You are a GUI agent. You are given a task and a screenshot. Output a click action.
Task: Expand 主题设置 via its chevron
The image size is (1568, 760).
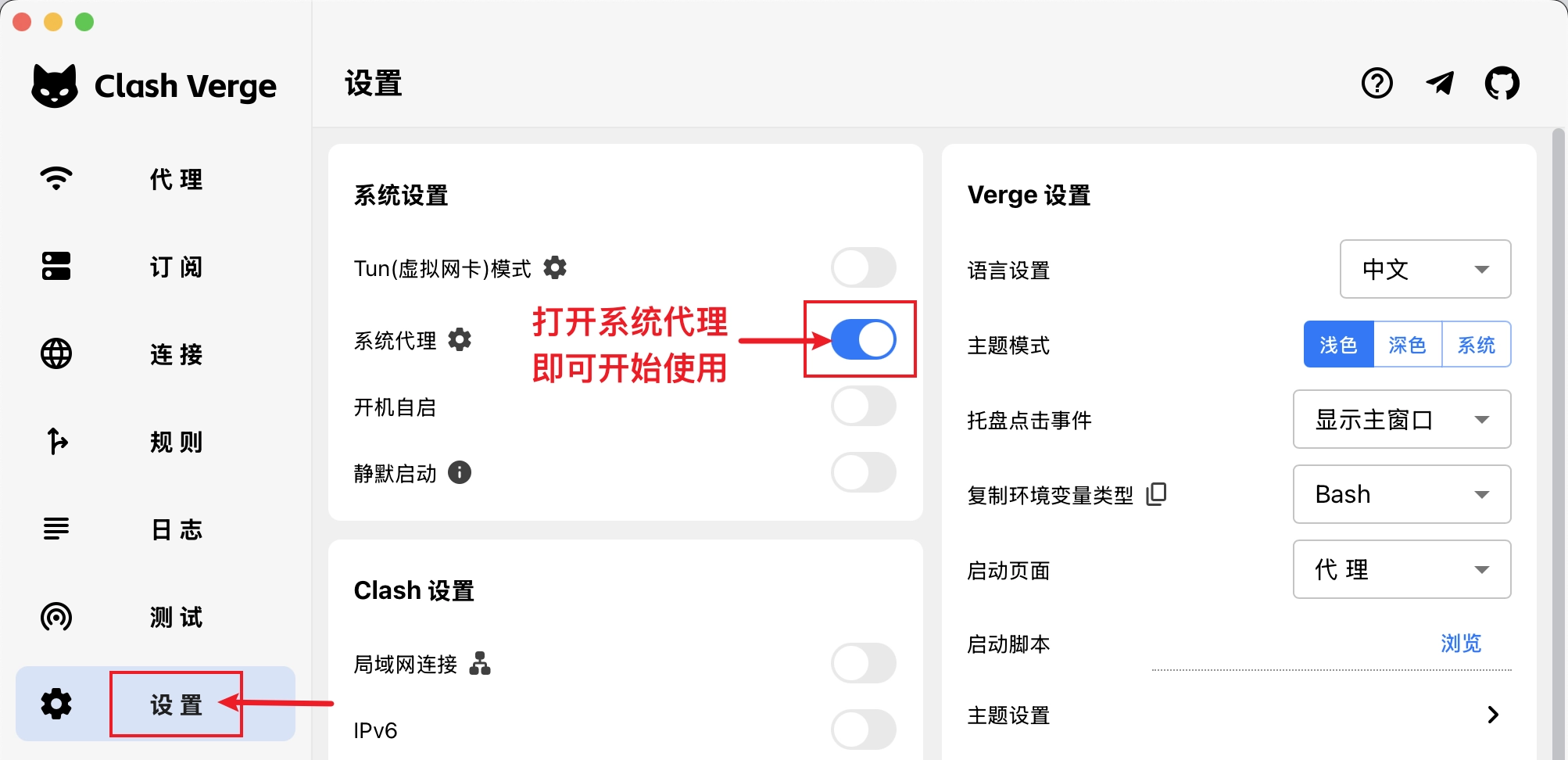pyautogui.click(x=1494, y=715)
